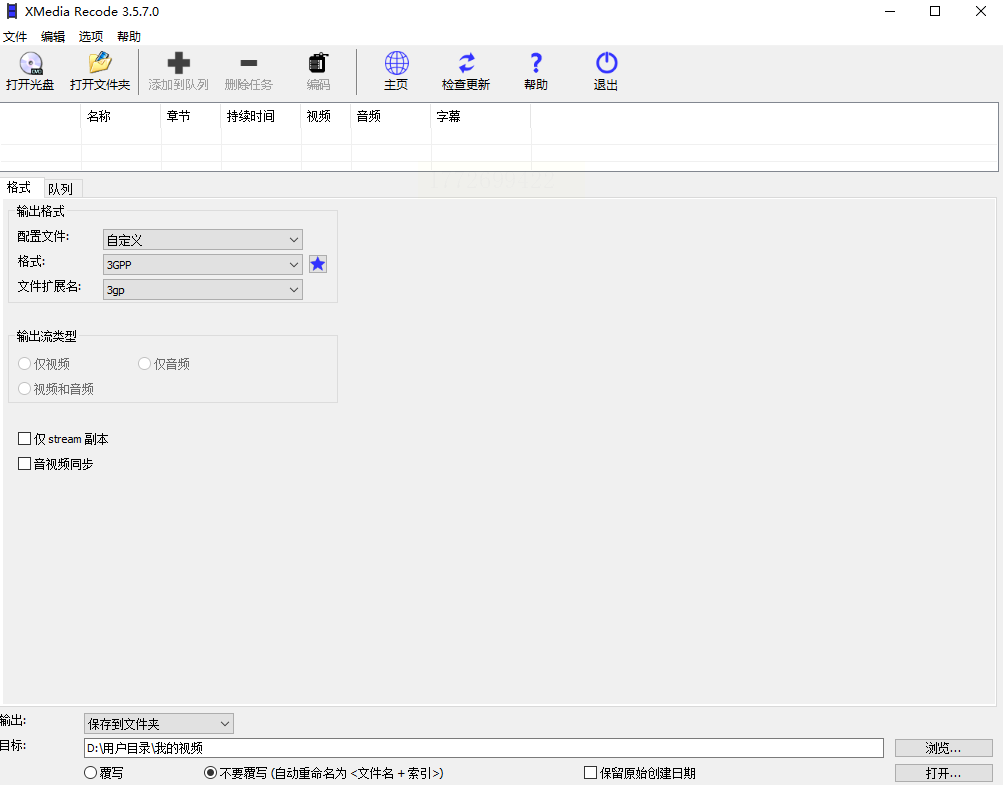1003x785 pixels.
Task: Click the Open Folder (打开文件夹) icon
Action: (100, 65)
